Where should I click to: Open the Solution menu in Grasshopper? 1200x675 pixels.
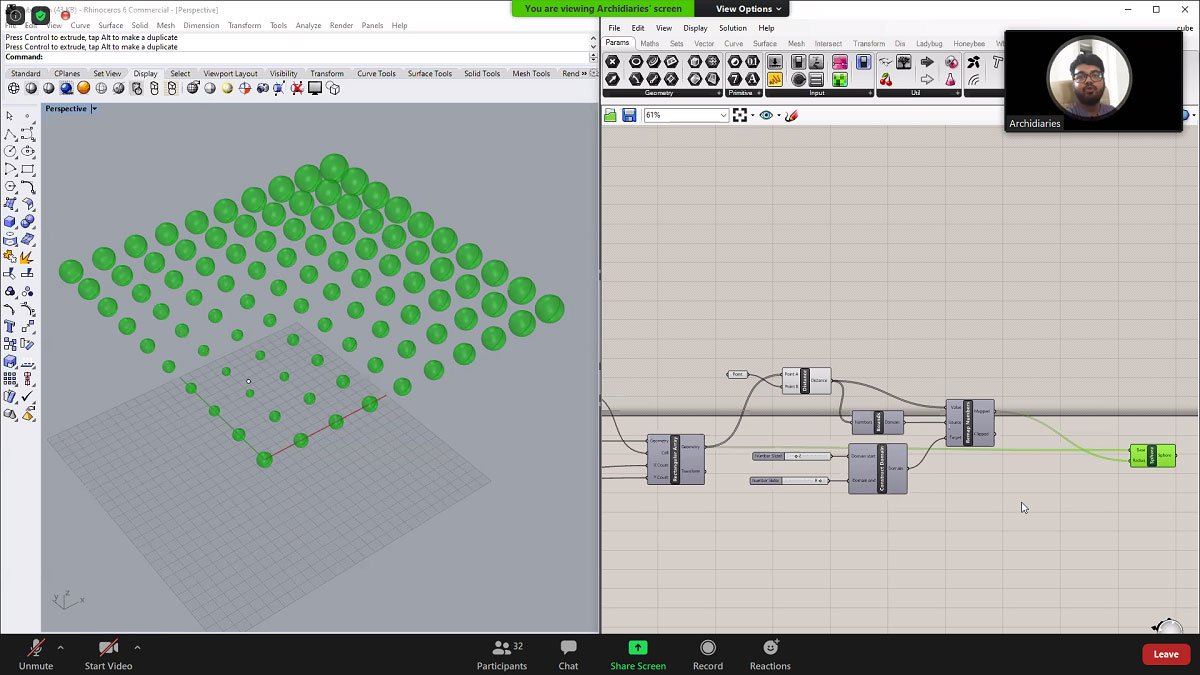[x=732, y=28]
